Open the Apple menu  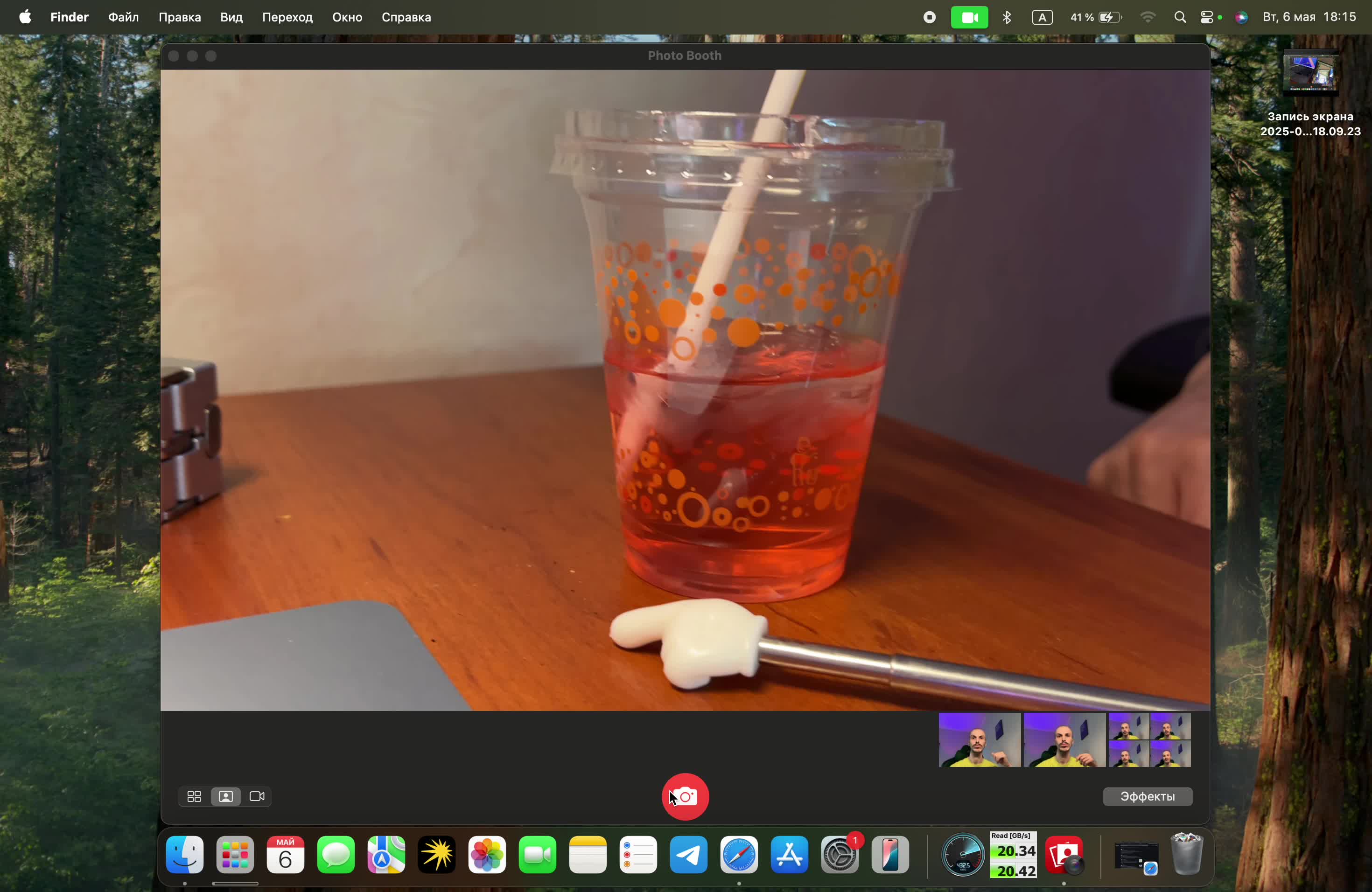25,17
